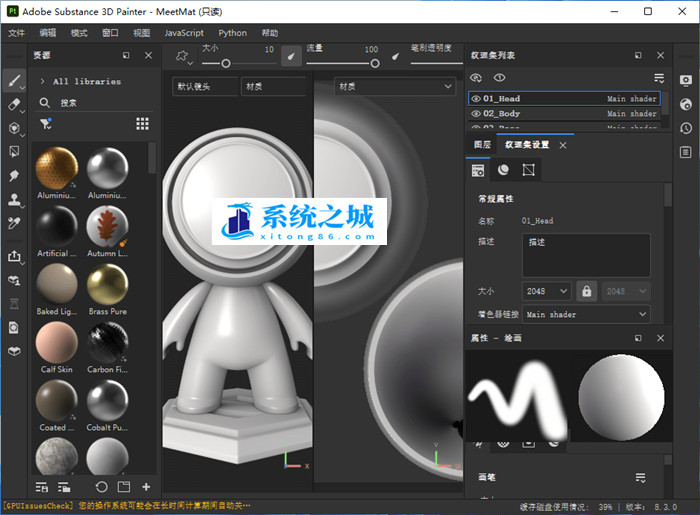Open the History panel icon
This screenshot has width=700, height=515.
pos(685,128)
